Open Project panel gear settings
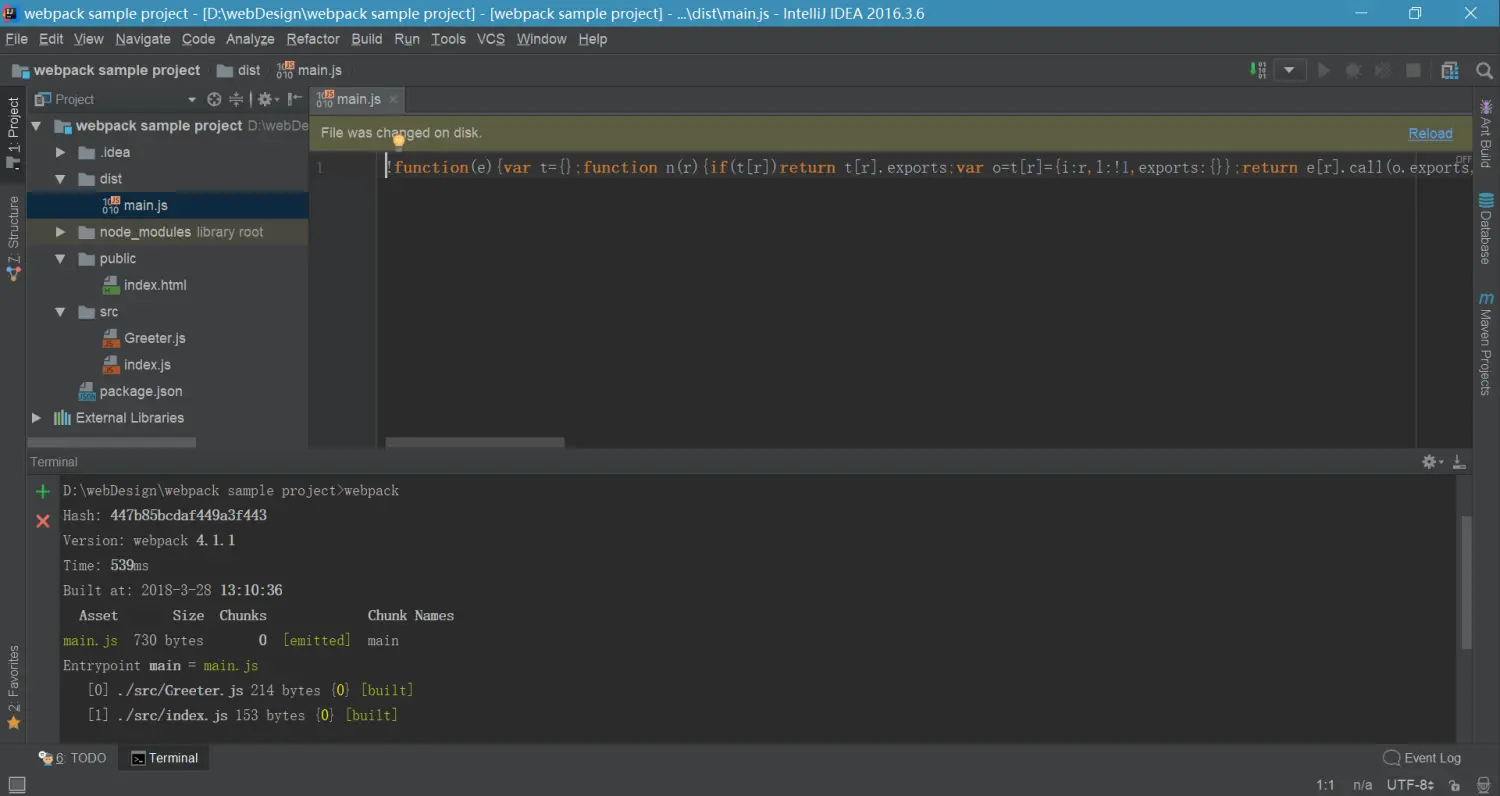This screenshot has height=796, width=1500. 267,99
